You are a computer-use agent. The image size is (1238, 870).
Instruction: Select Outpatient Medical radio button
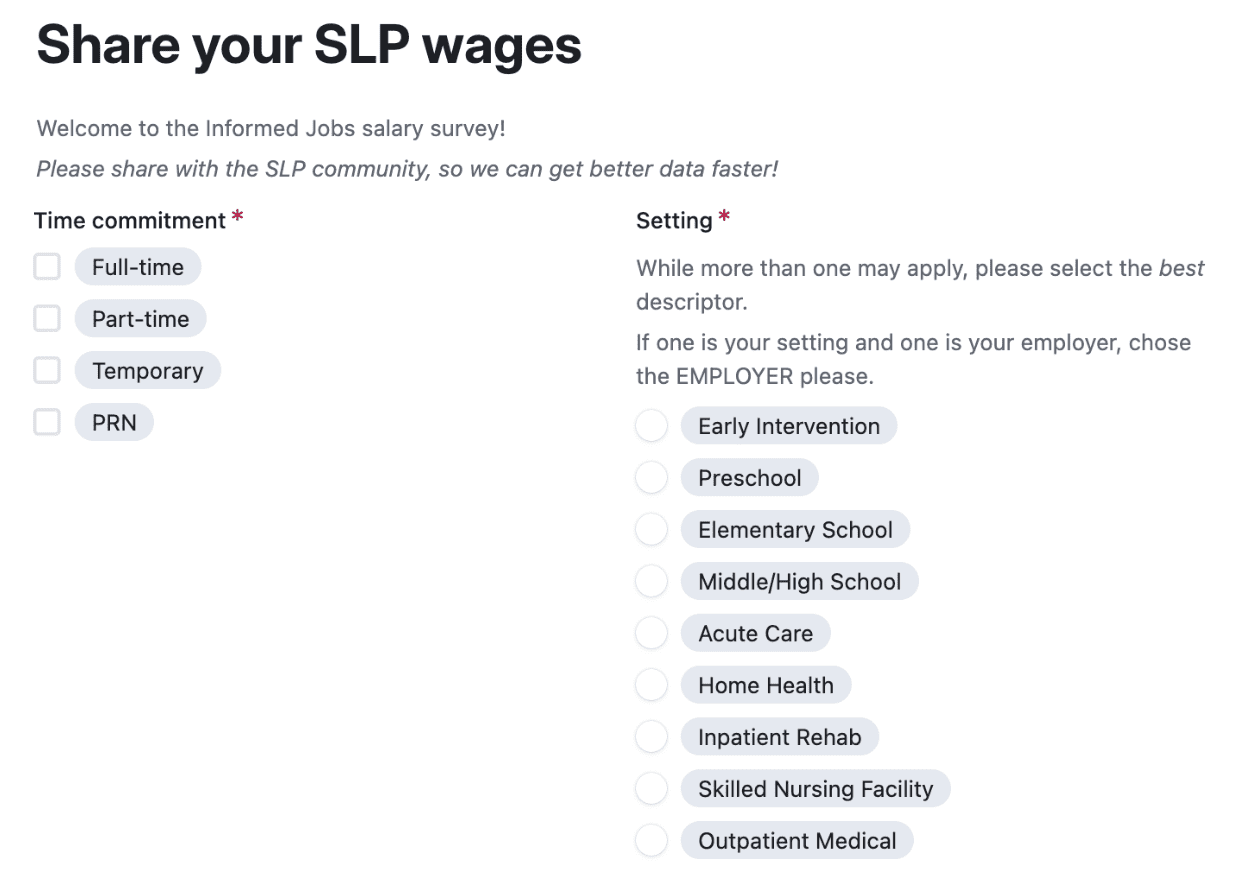click(x=651, y=841)
